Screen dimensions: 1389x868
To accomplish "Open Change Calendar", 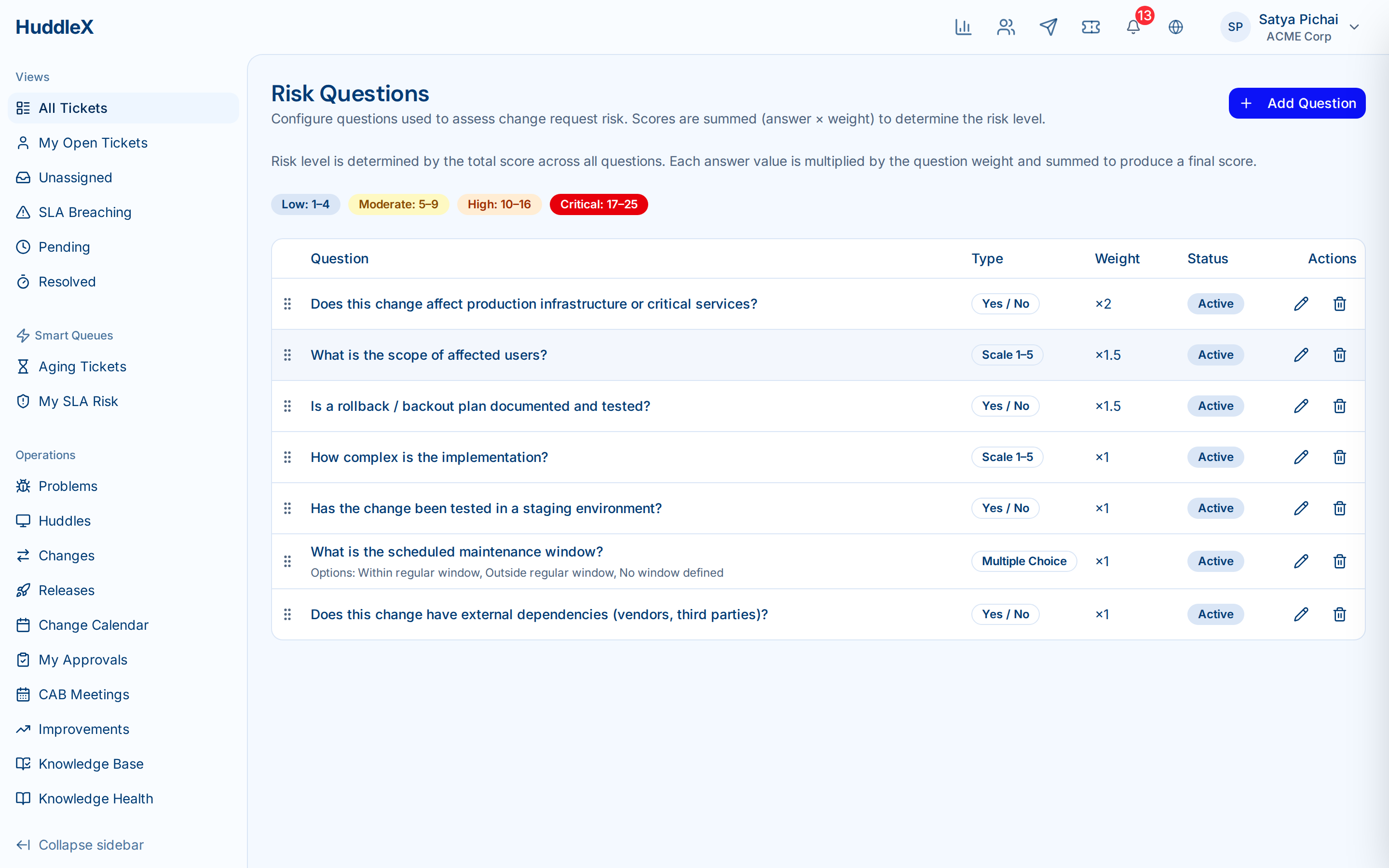I will [123, 625].
